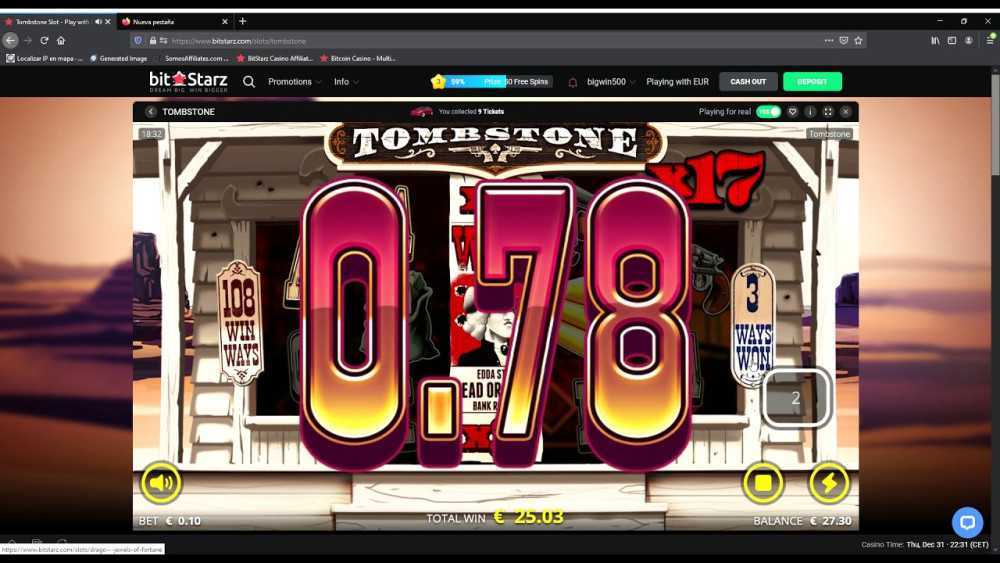Add Tombstone game to favorites heart
This screenshot has height=563, width=1000.
point(792,112)
